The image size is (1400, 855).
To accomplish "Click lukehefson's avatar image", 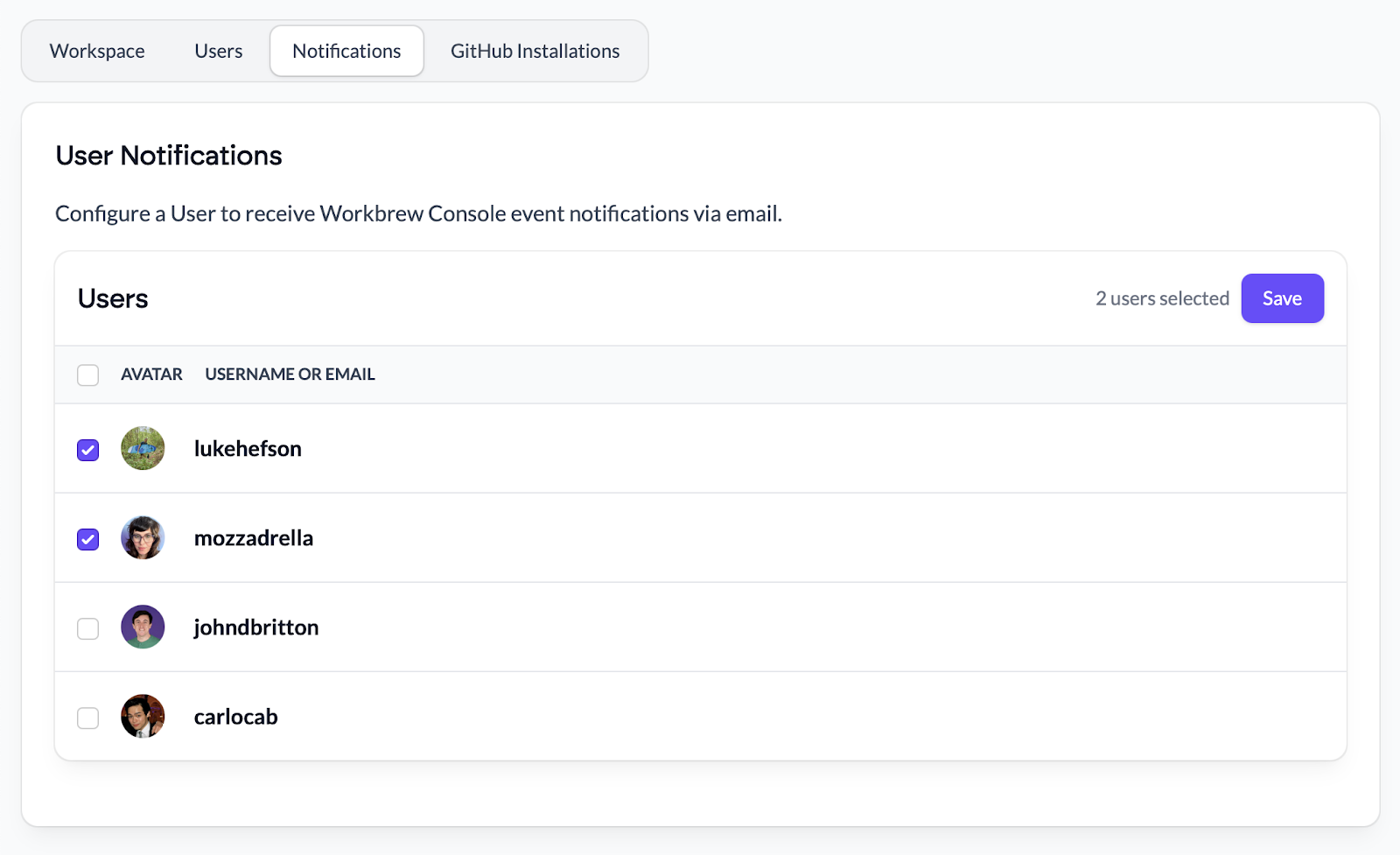I will point(143,449).
